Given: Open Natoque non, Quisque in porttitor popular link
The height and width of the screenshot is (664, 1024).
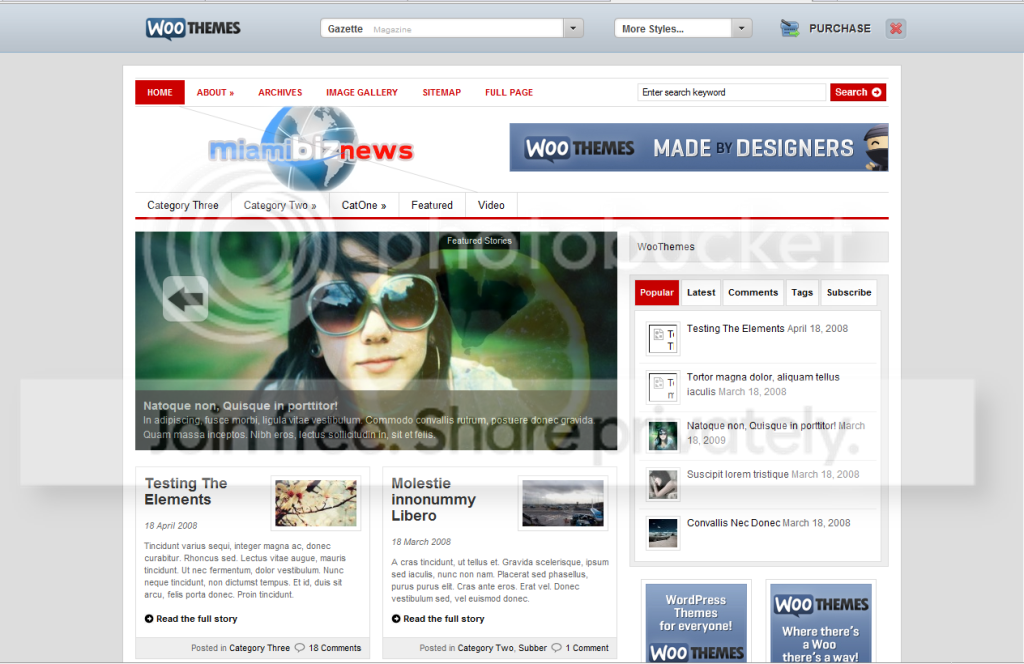Looking at the screenshot, I should tap(761, 426).
